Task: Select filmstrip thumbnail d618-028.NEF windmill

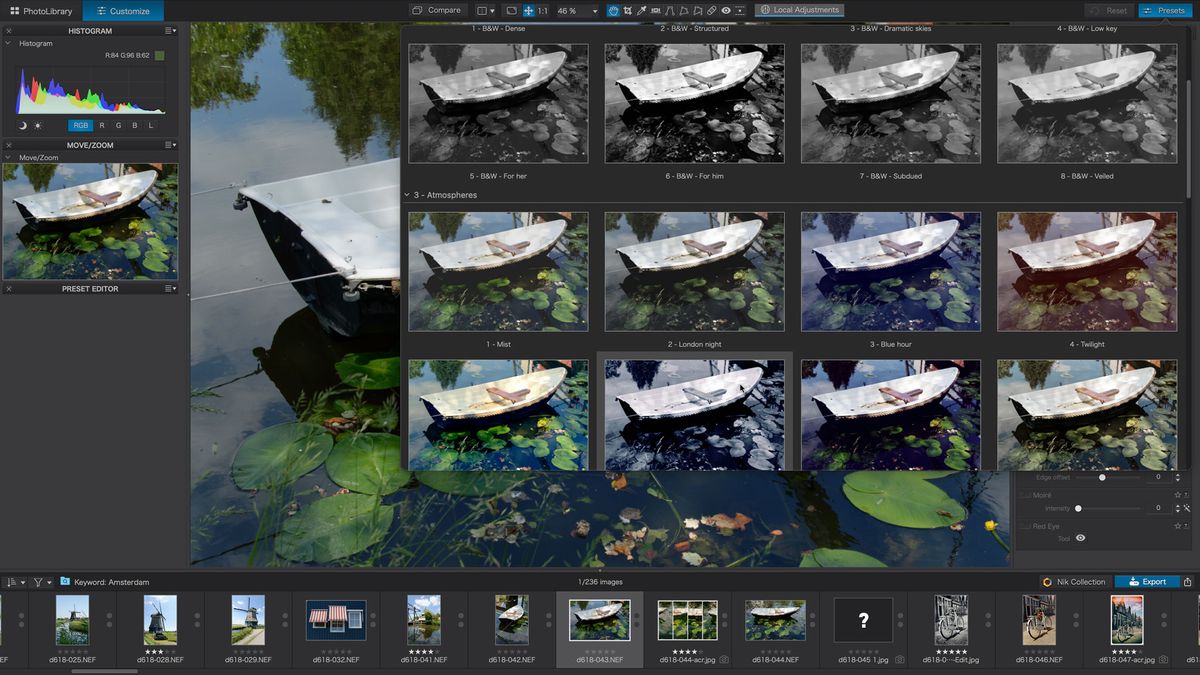Action: (160, 620)
